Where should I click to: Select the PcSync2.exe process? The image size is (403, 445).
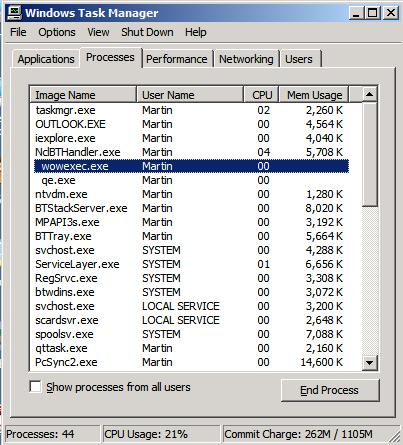(192, 362)
